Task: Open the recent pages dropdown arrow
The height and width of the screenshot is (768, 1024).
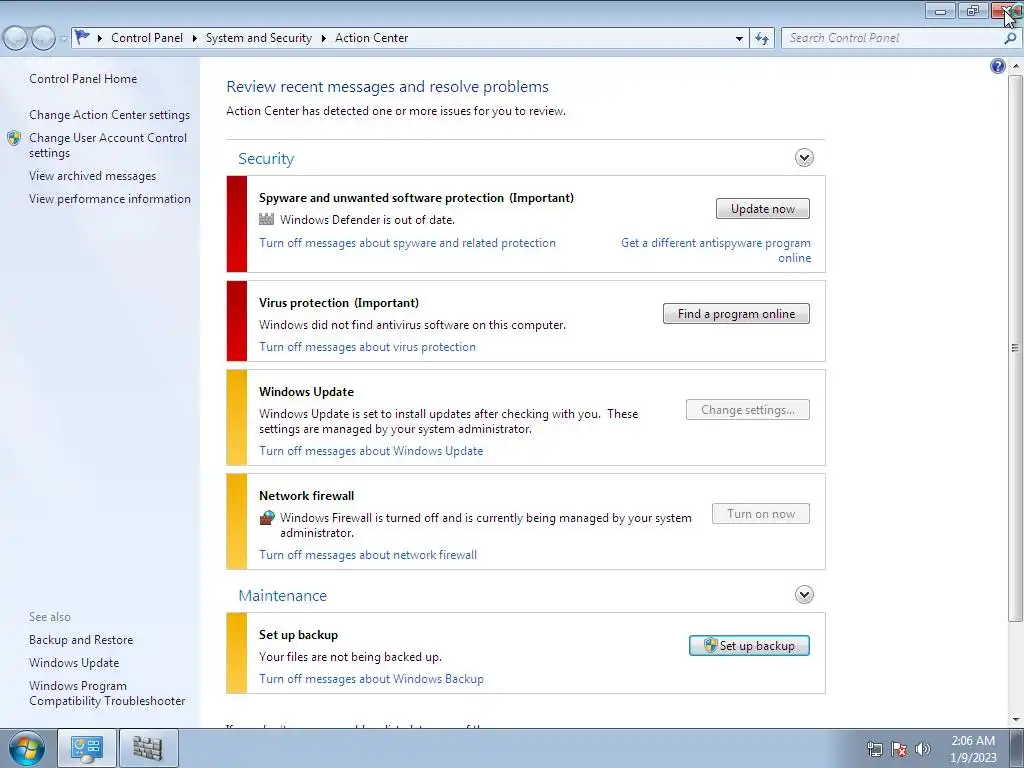Action: coord(63,39)
